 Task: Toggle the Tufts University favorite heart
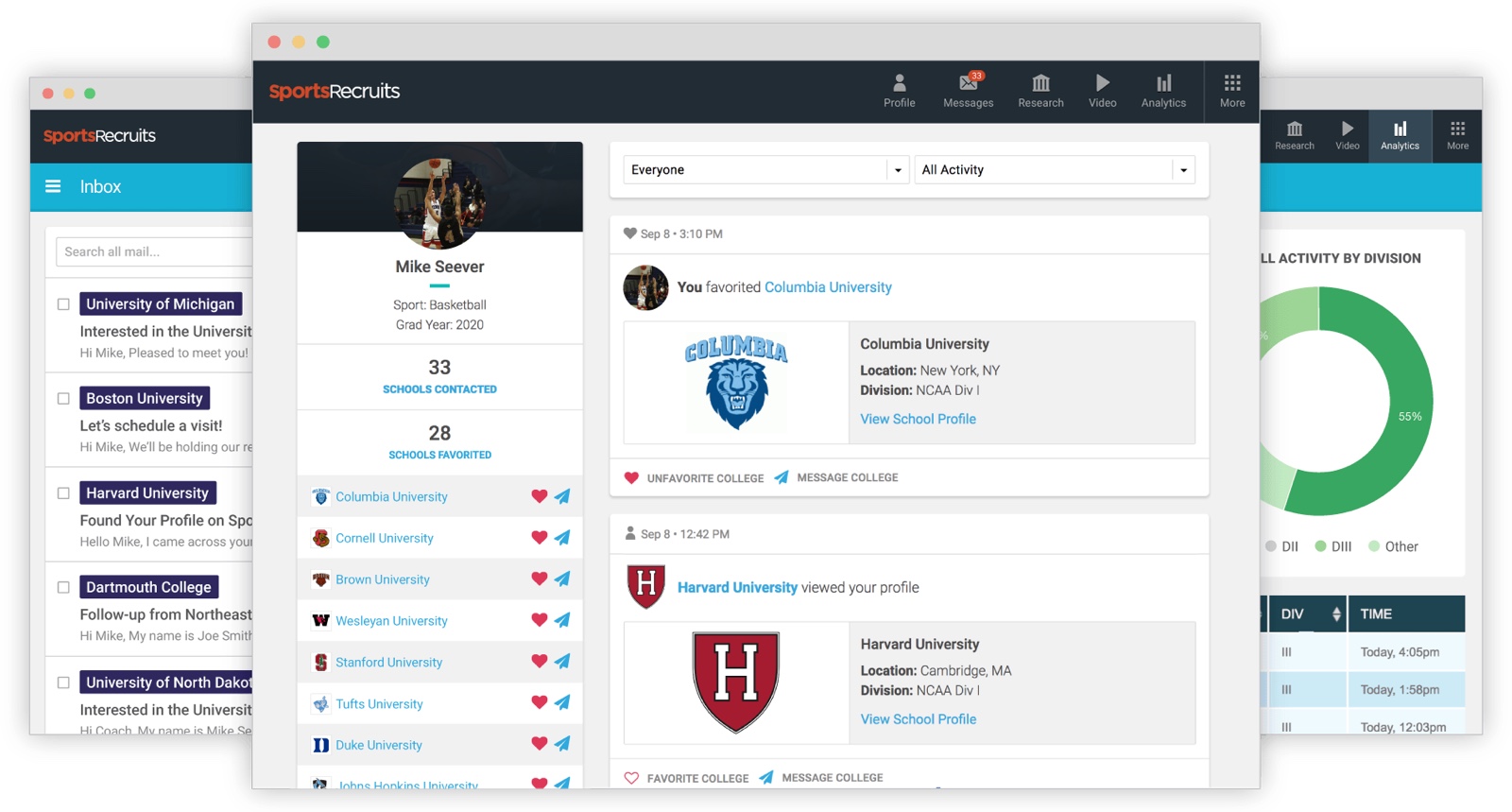point(539,703)
